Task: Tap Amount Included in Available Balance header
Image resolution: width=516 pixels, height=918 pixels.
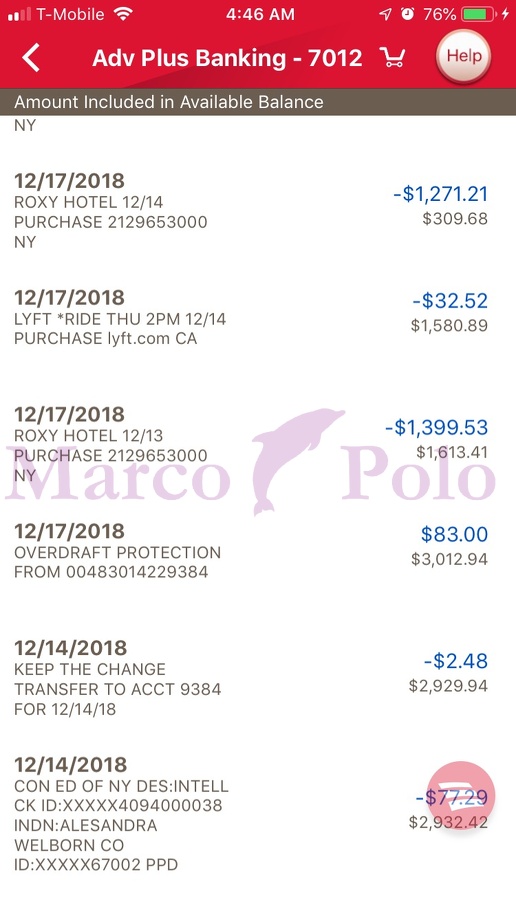Action: pyautogui.click(x=169, y=102)
